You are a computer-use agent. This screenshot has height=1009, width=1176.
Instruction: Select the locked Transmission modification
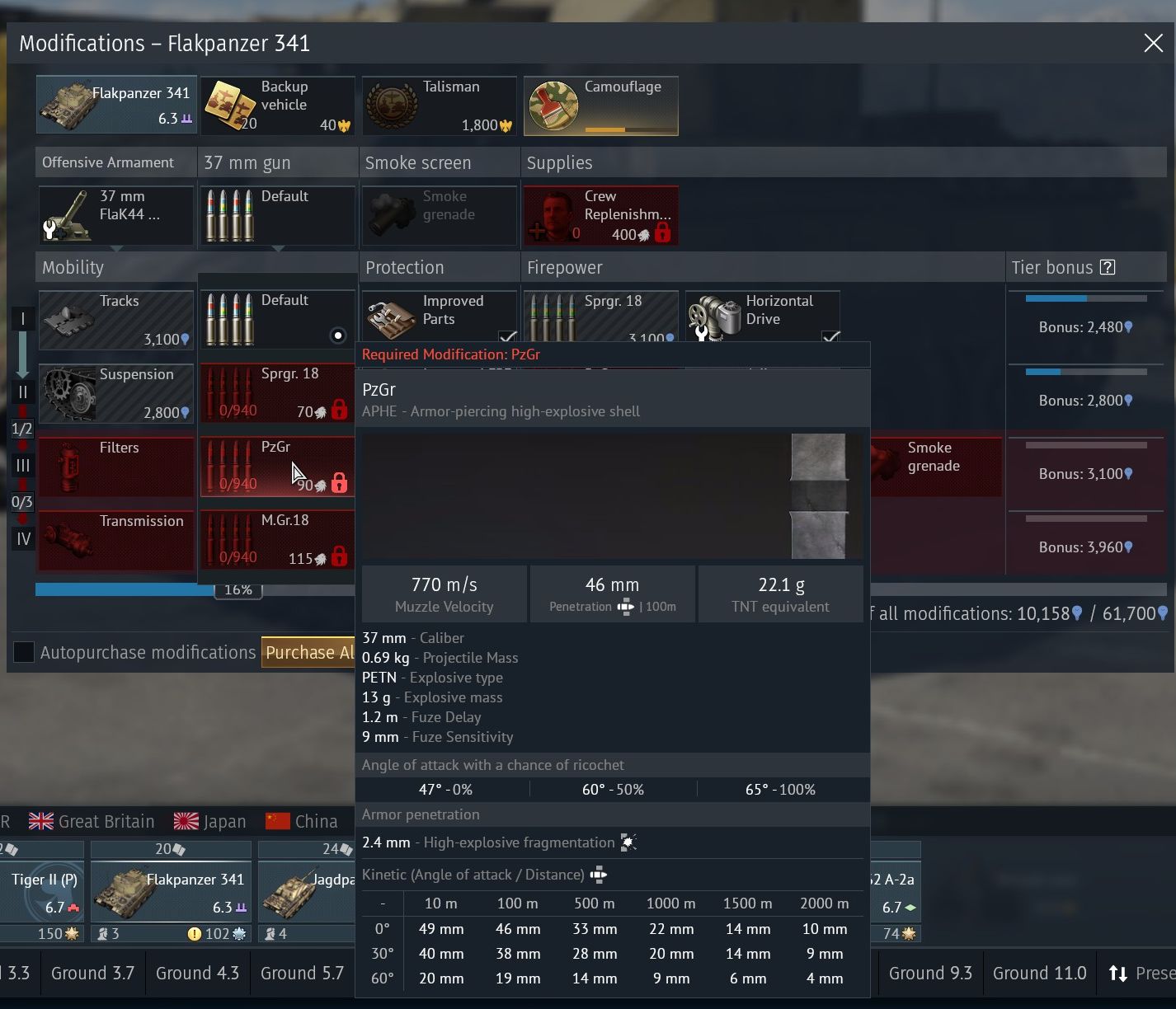tap(116, 540)
